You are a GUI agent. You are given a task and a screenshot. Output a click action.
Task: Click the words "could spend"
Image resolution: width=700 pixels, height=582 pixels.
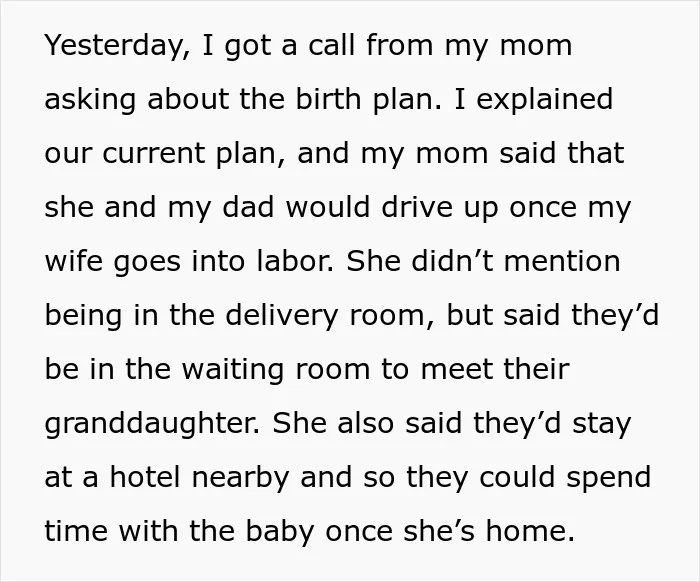click(x=565, y=478)
